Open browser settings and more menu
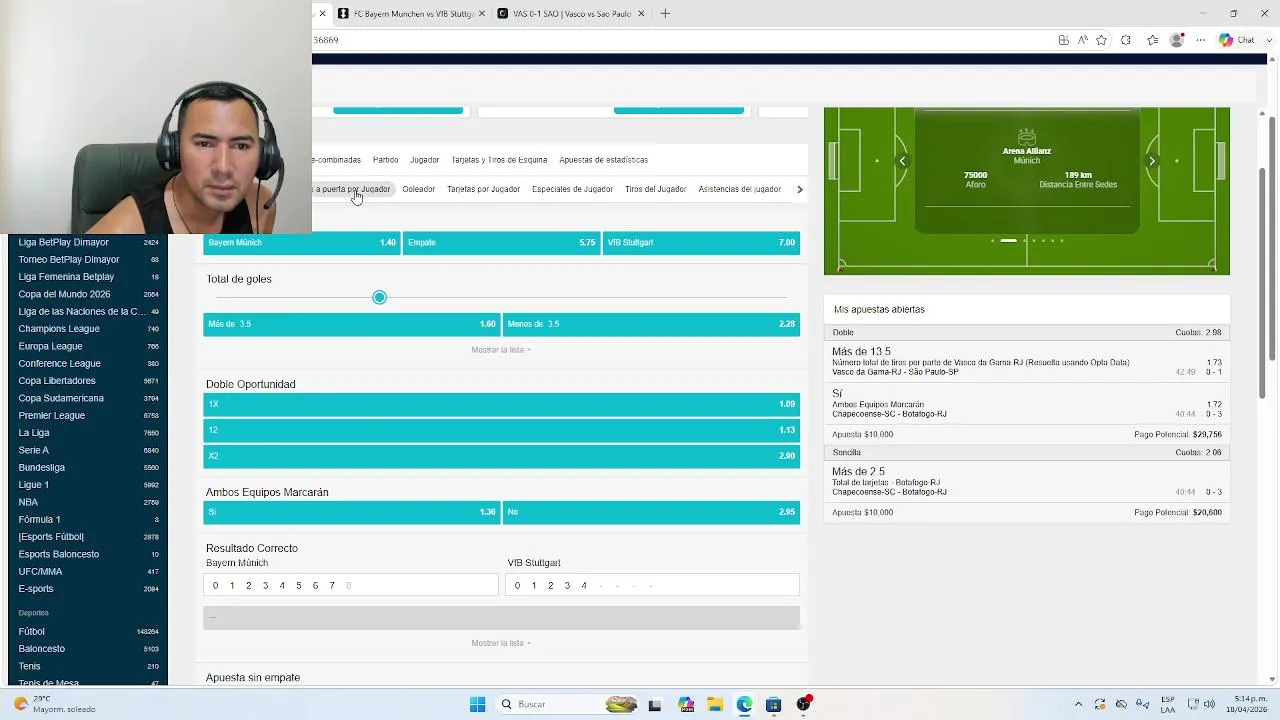The image size is (1280, 720). [1201, 40]
